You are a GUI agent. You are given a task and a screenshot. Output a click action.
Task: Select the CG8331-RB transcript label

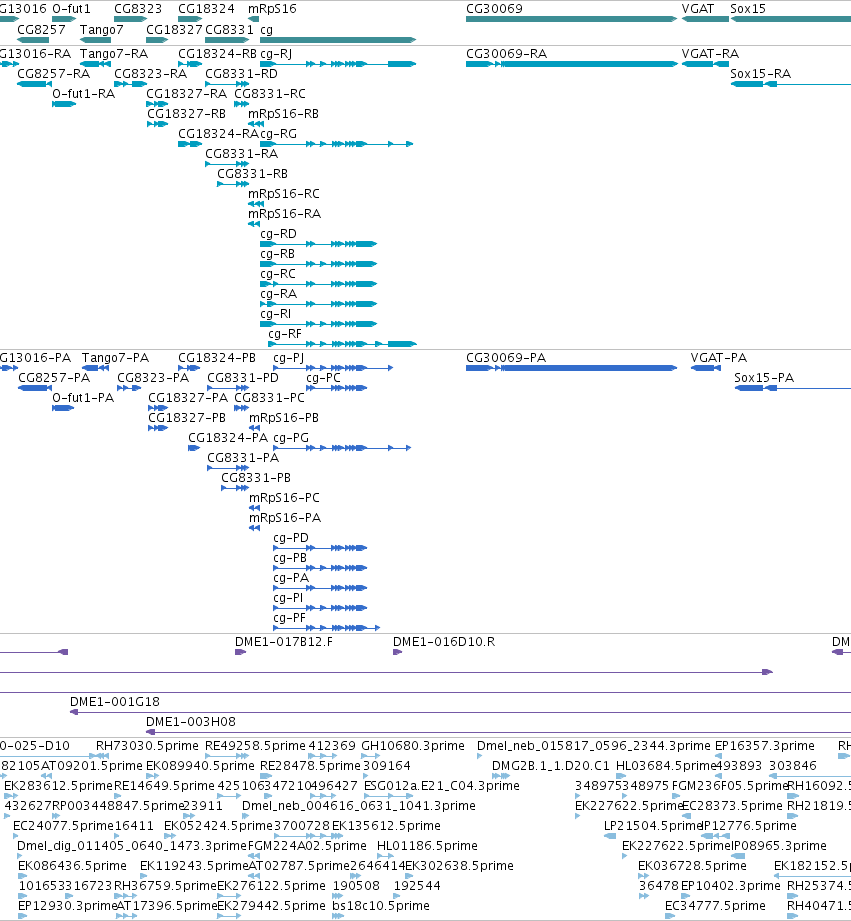(253, 174)
